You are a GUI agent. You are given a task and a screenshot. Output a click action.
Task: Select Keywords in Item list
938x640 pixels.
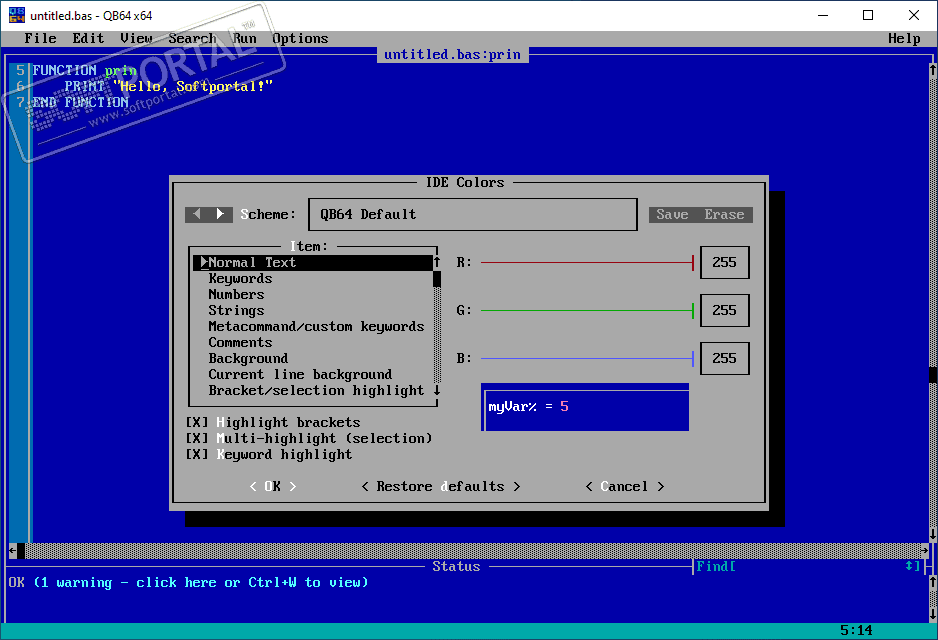click(313, 279)
